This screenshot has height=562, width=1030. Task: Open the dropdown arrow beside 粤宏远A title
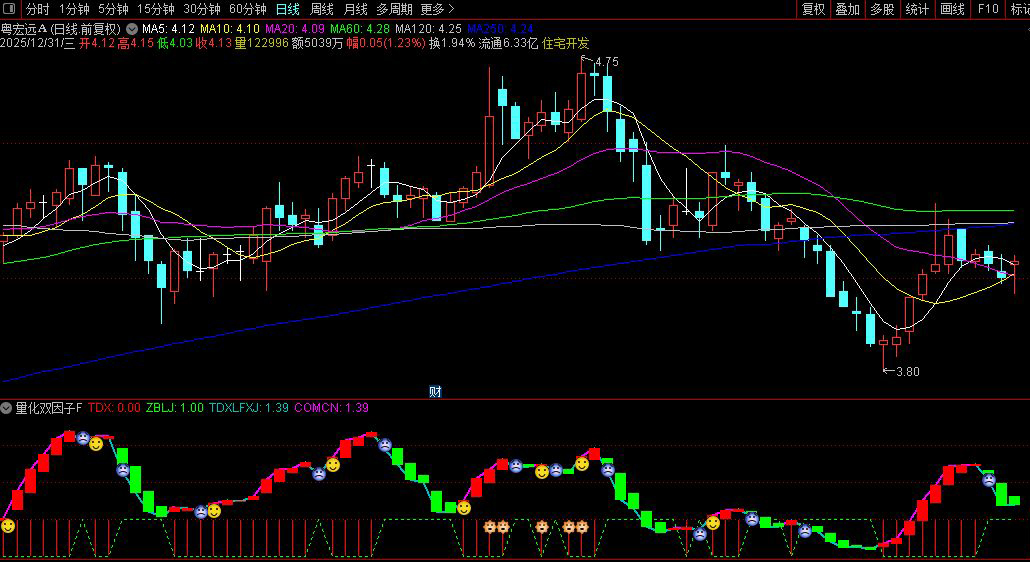[x=131, y=29]
